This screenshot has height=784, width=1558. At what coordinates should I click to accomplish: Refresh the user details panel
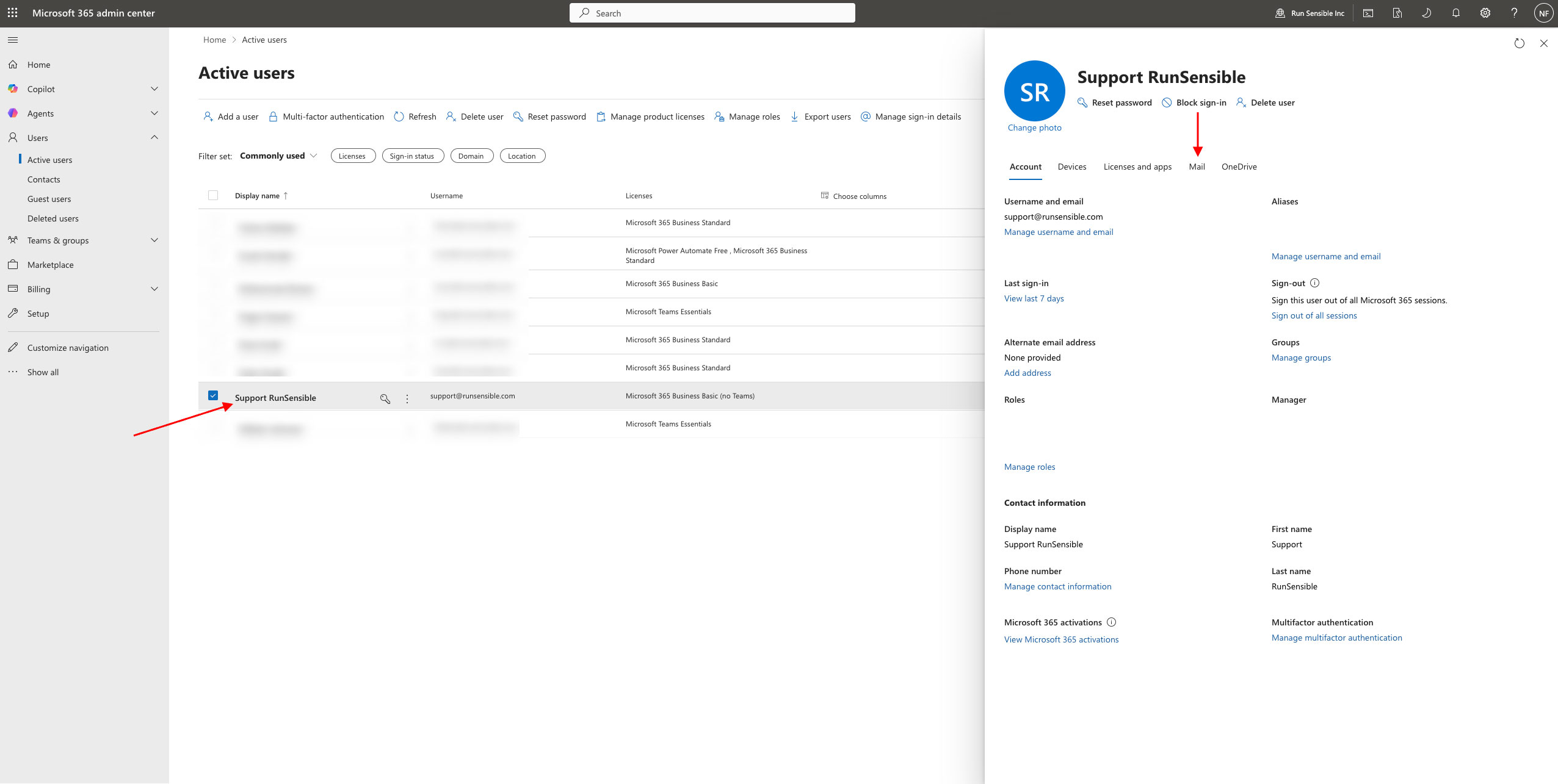coord(1520,43)
